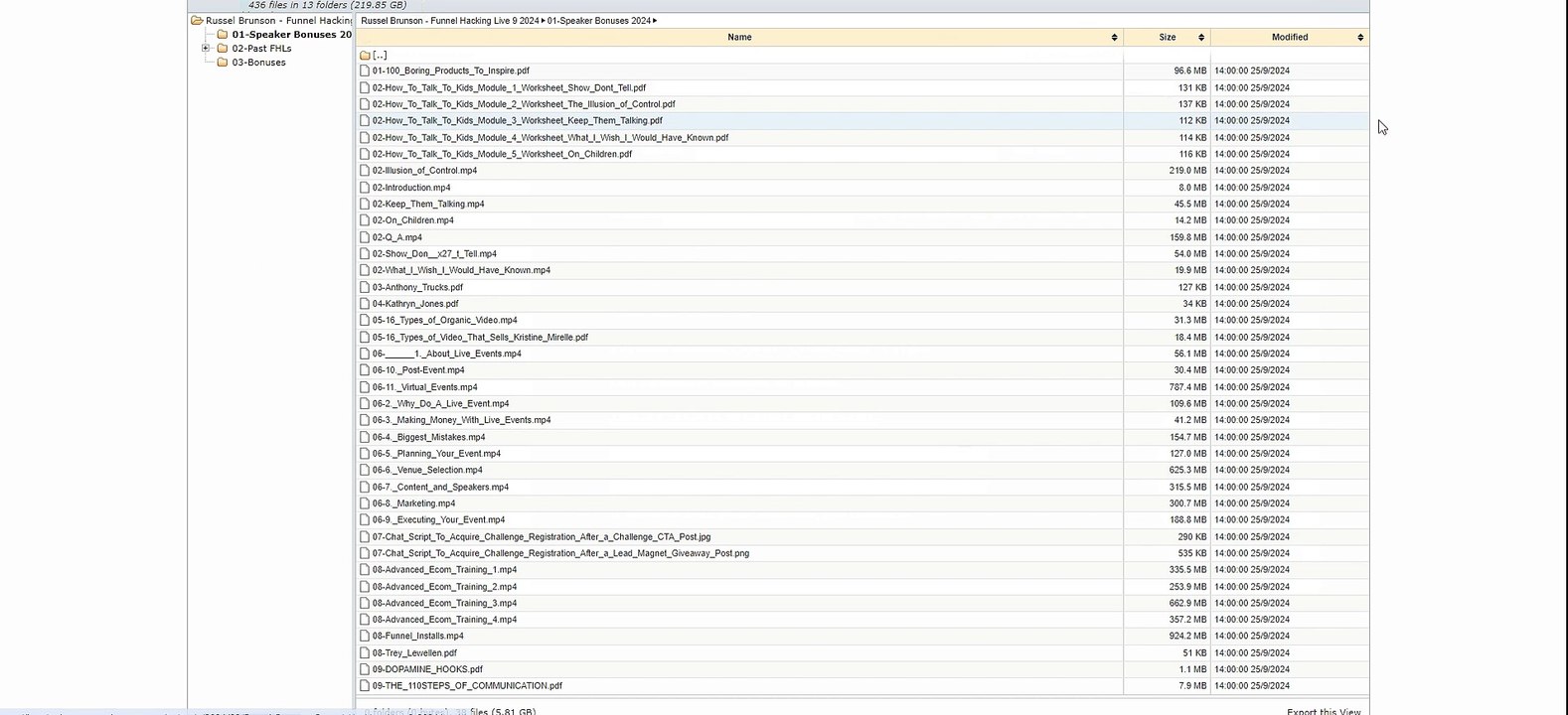
Task: Select file 06-5._Planning_Your_Event.mp4
Action: click(436, 453)
